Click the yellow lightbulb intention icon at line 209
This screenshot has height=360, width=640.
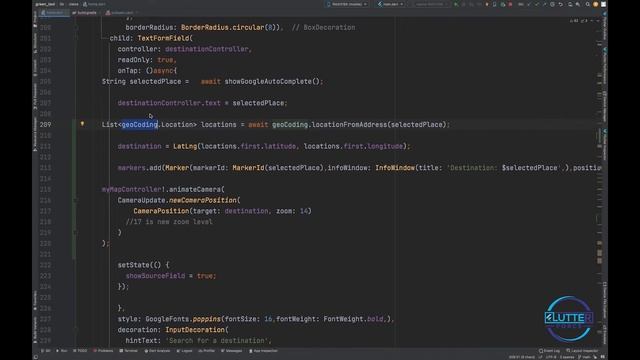[x=82, y=123]
